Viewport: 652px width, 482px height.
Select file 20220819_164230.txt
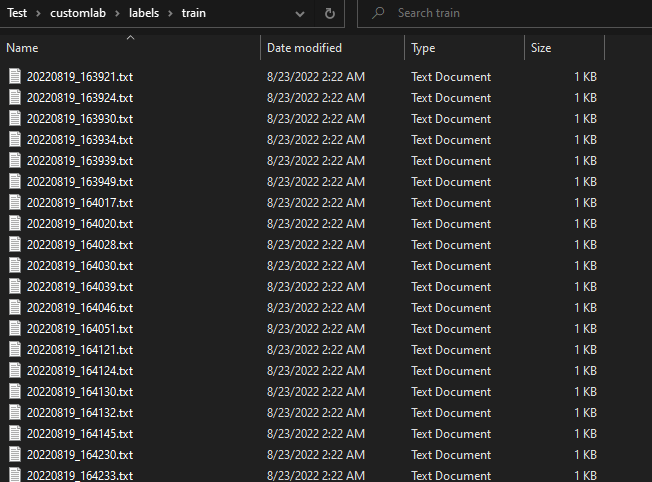[x=80, y=455]
